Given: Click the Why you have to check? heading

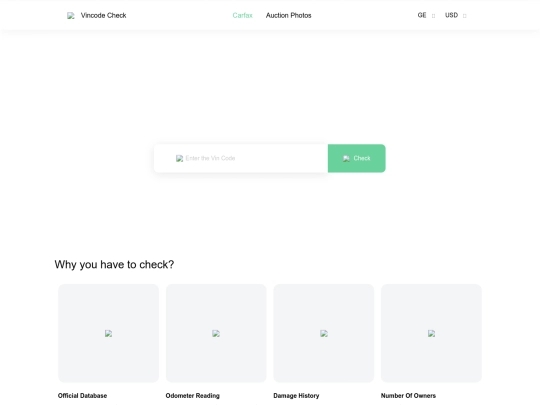Looking at the screenshot, I should click(x=114, y=264).
